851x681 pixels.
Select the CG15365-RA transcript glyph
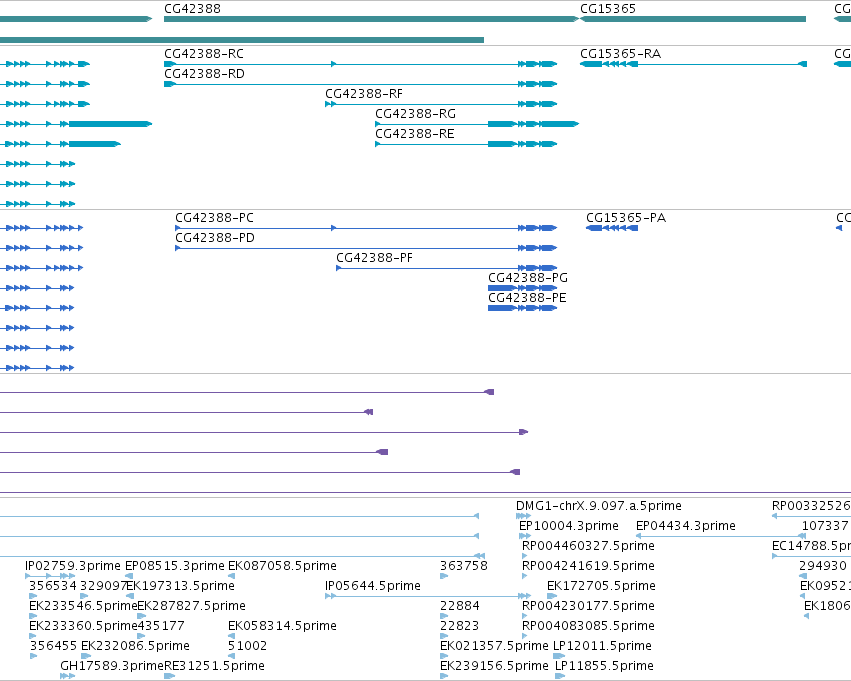pos(693,64)
